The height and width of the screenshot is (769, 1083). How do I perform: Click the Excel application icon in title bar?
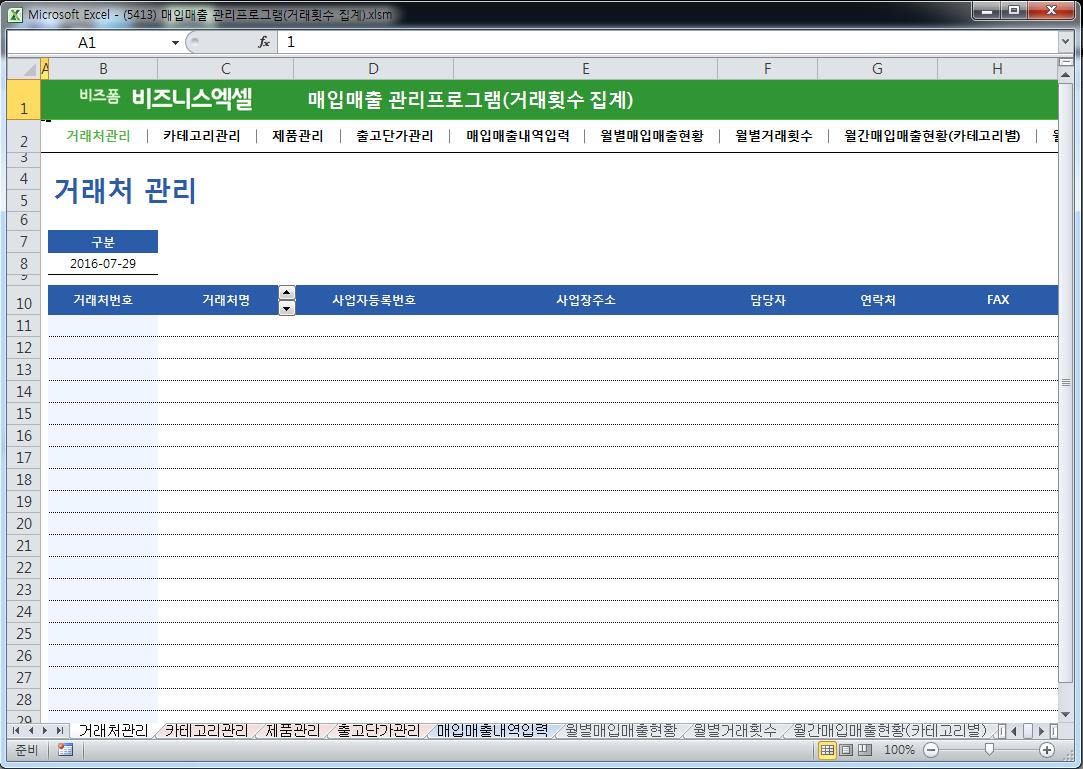pyautogui.click(x=15, y=14)
